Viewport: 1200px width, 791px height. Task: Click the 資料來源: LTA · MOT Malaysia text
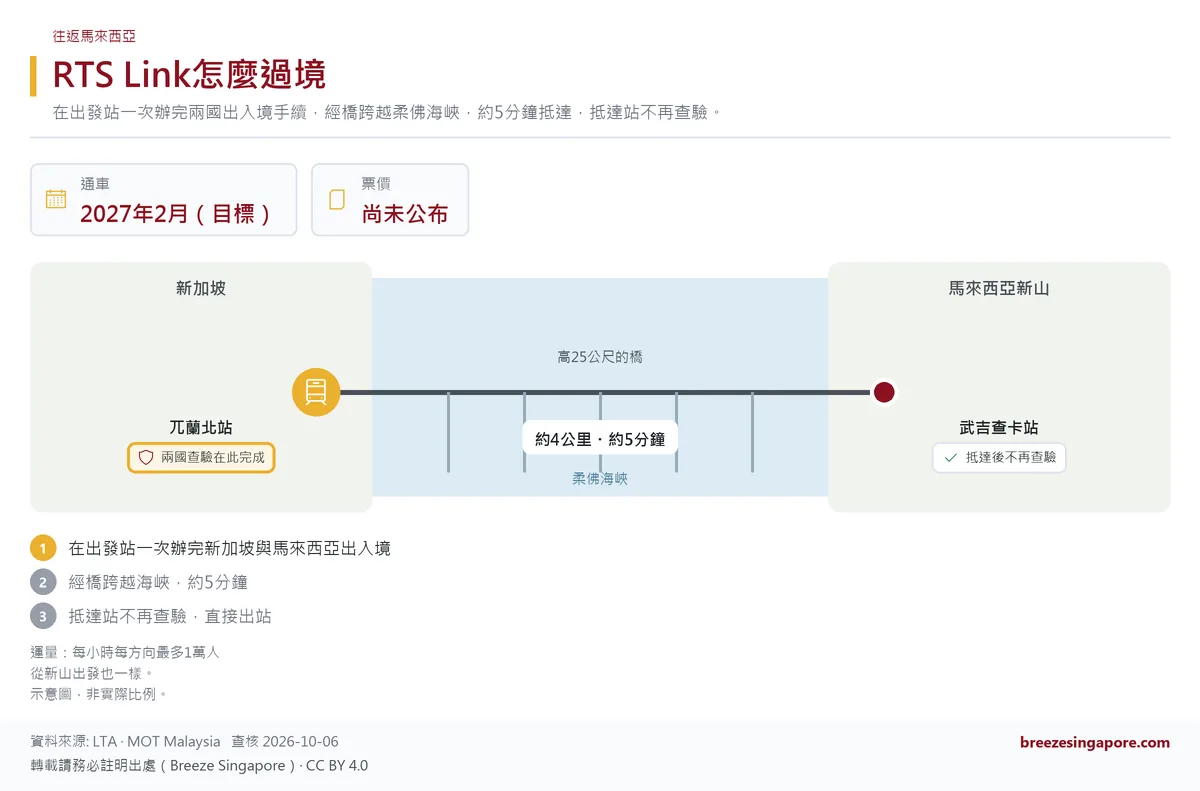[x=126, y=742]
